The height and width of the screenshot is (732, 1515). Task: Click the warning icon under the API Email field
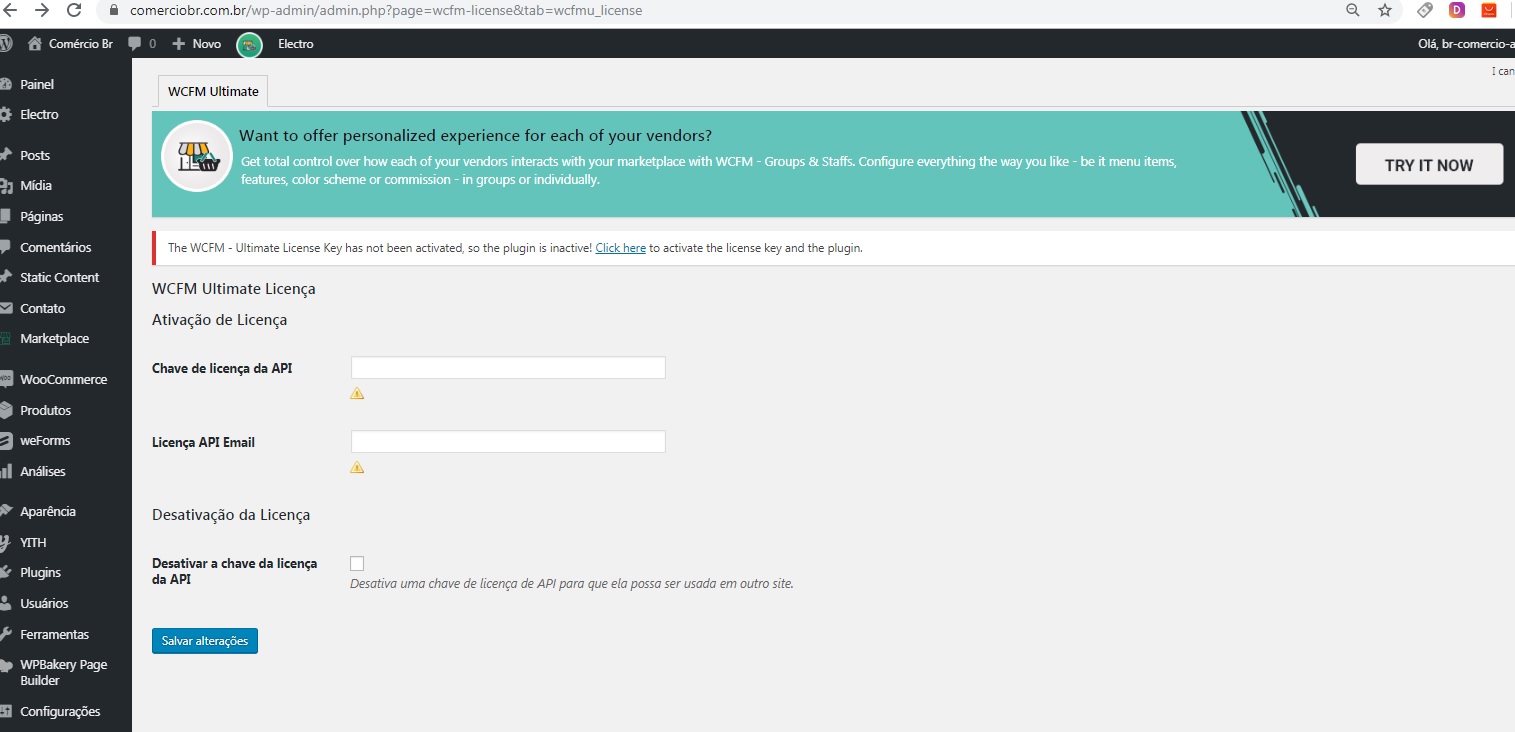(357, 467)
